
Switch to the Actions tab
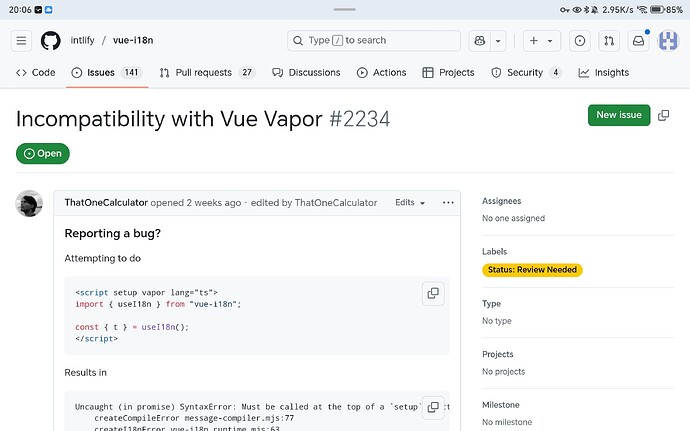click(x=382, y=73)
